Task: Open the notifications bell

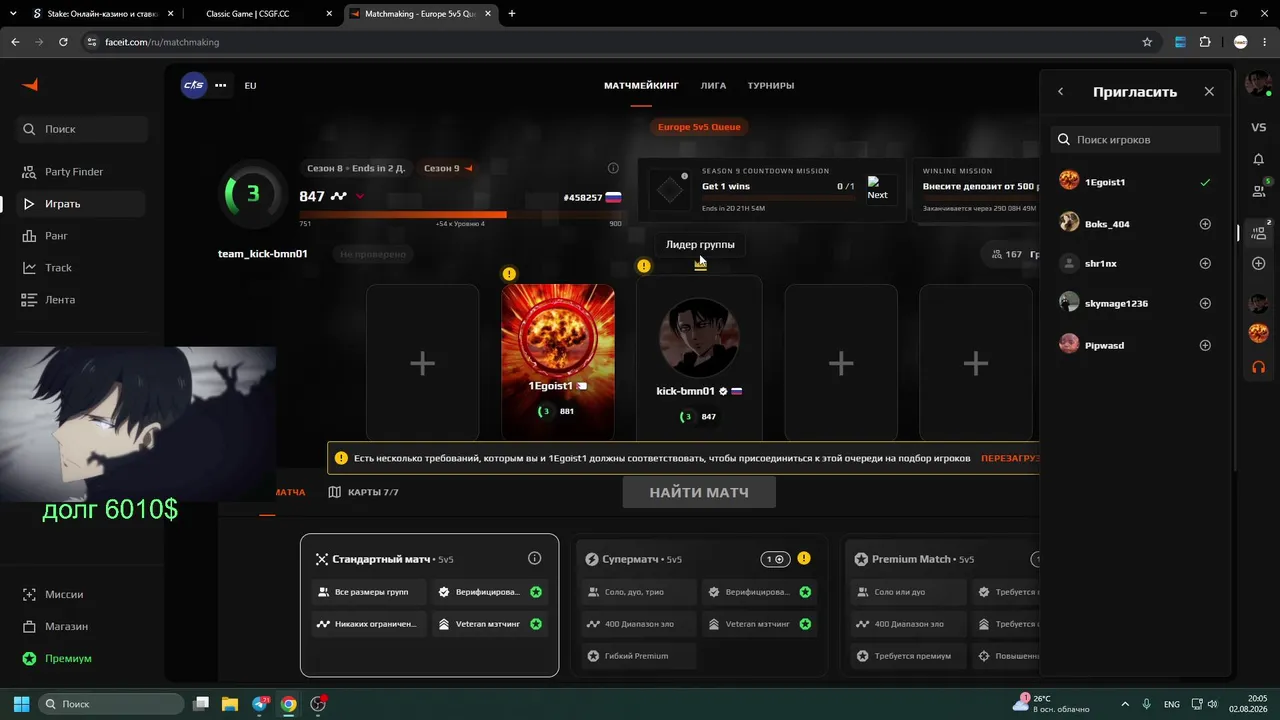Action: (1258, 159)
